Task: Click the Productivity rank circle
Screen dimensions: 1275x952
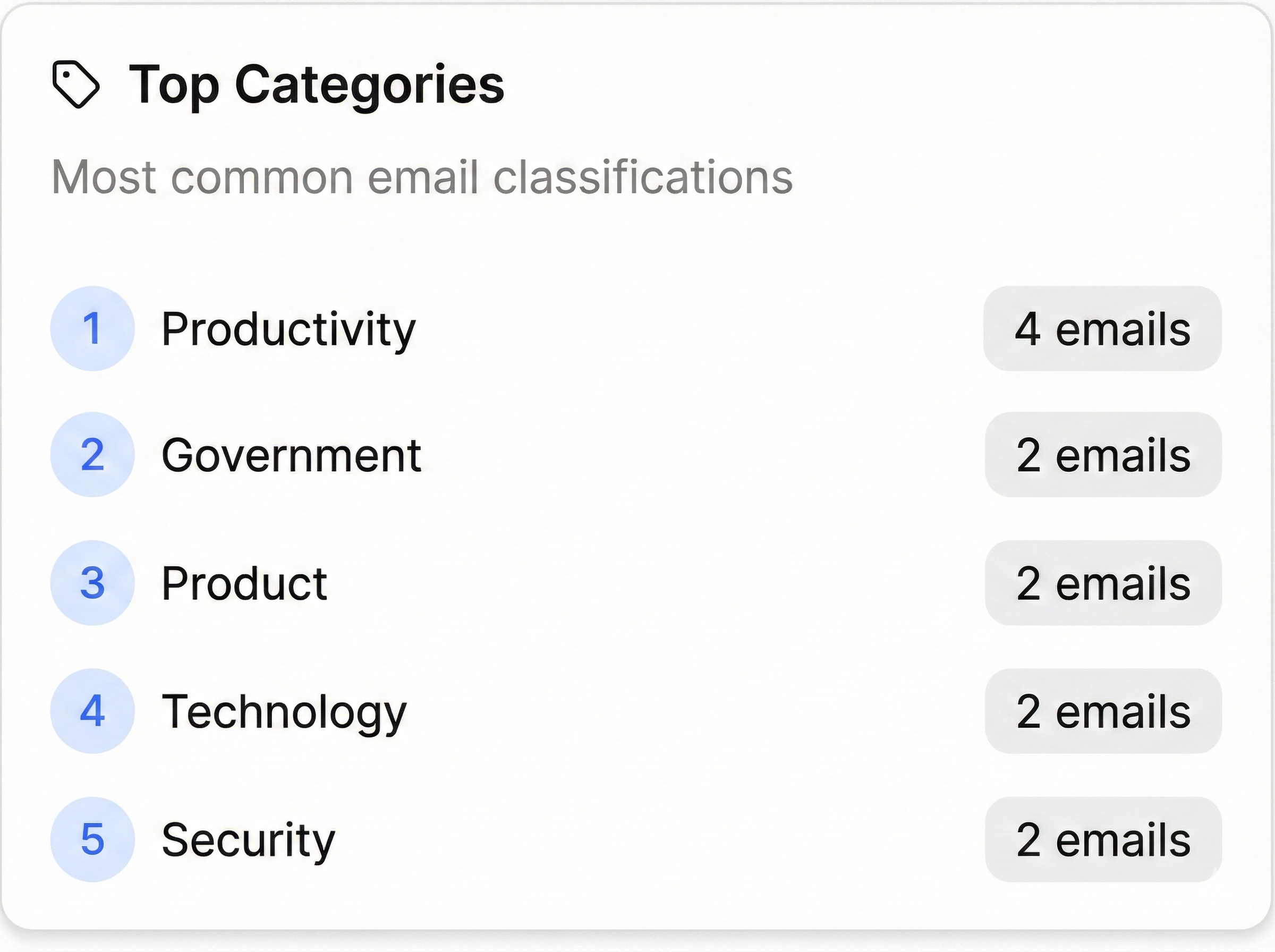Action: click(93, 328)
